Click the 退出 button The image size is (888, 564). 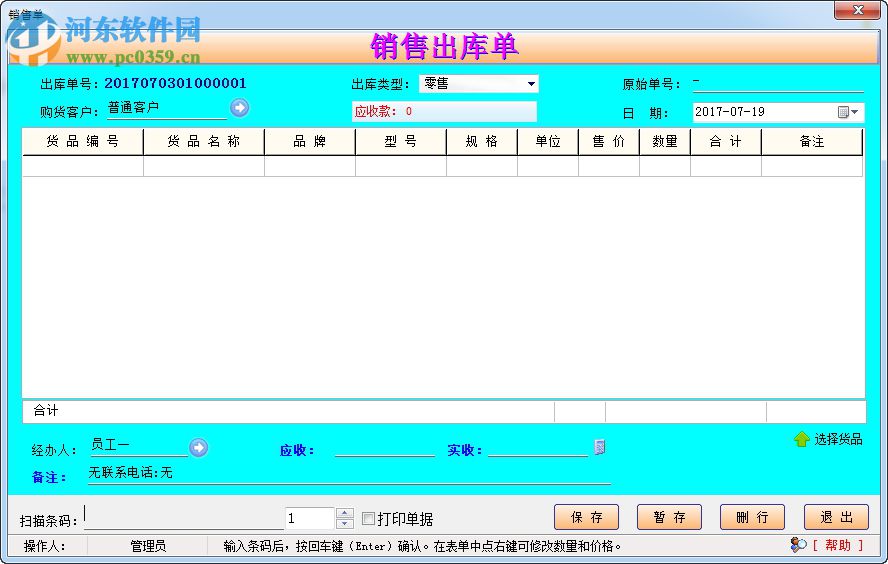[836, 517]
